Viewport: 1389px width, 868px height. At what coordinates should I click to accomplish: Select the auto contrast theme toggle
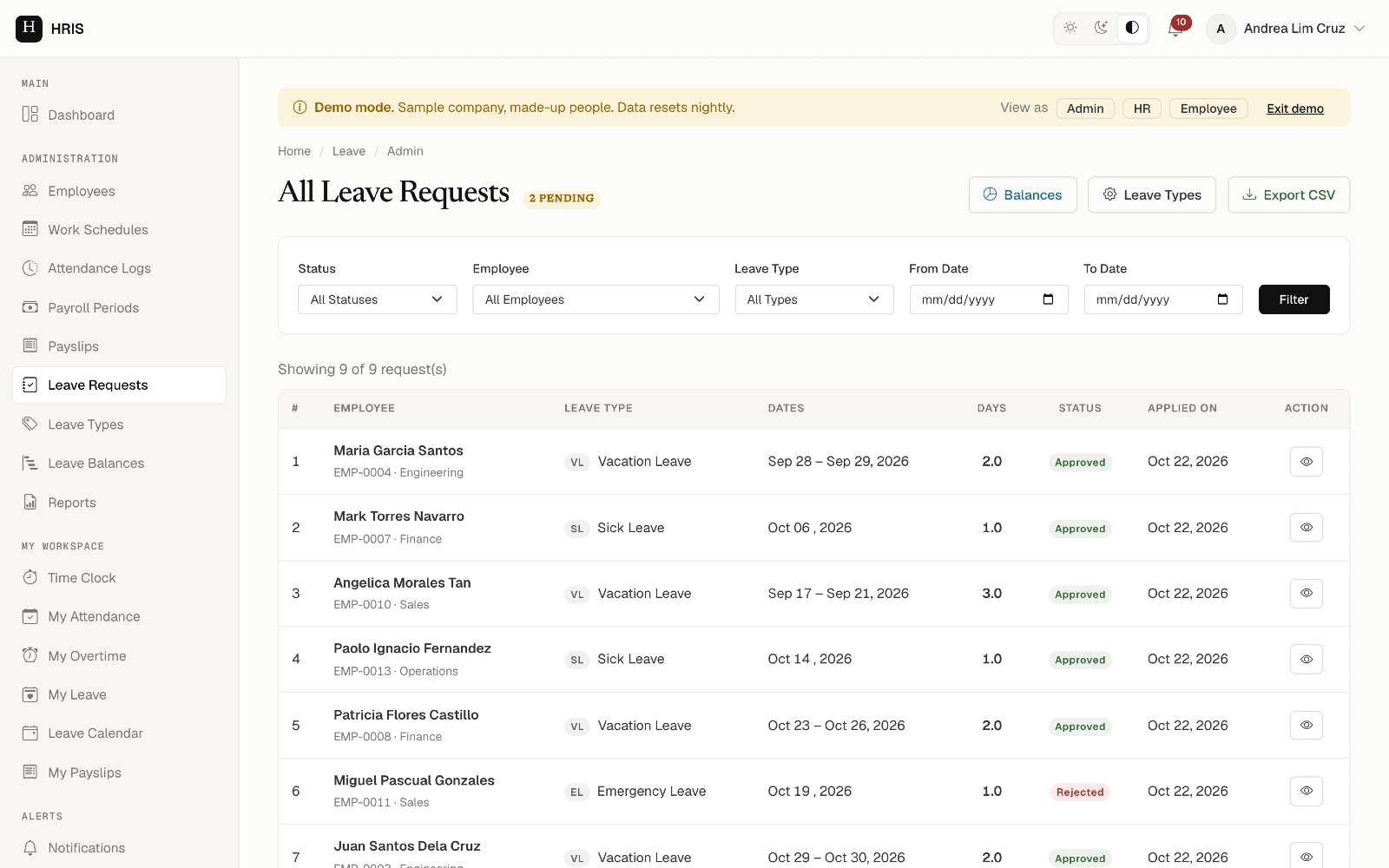tap(1132, 28)
